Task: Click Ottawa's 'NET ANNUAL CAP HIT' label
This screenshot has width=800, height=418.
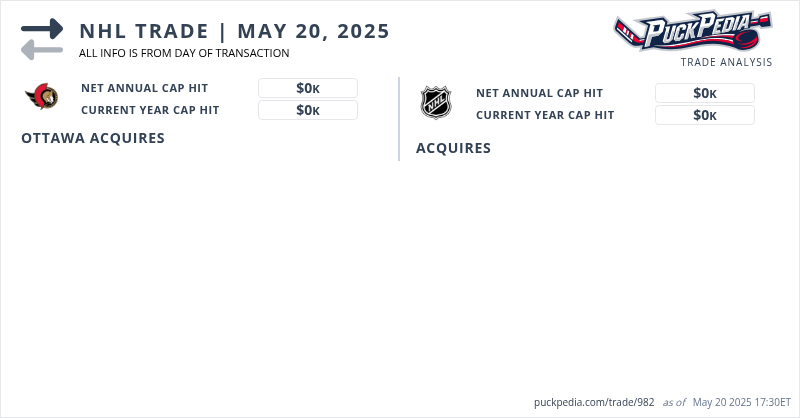Action: (145, 88)
